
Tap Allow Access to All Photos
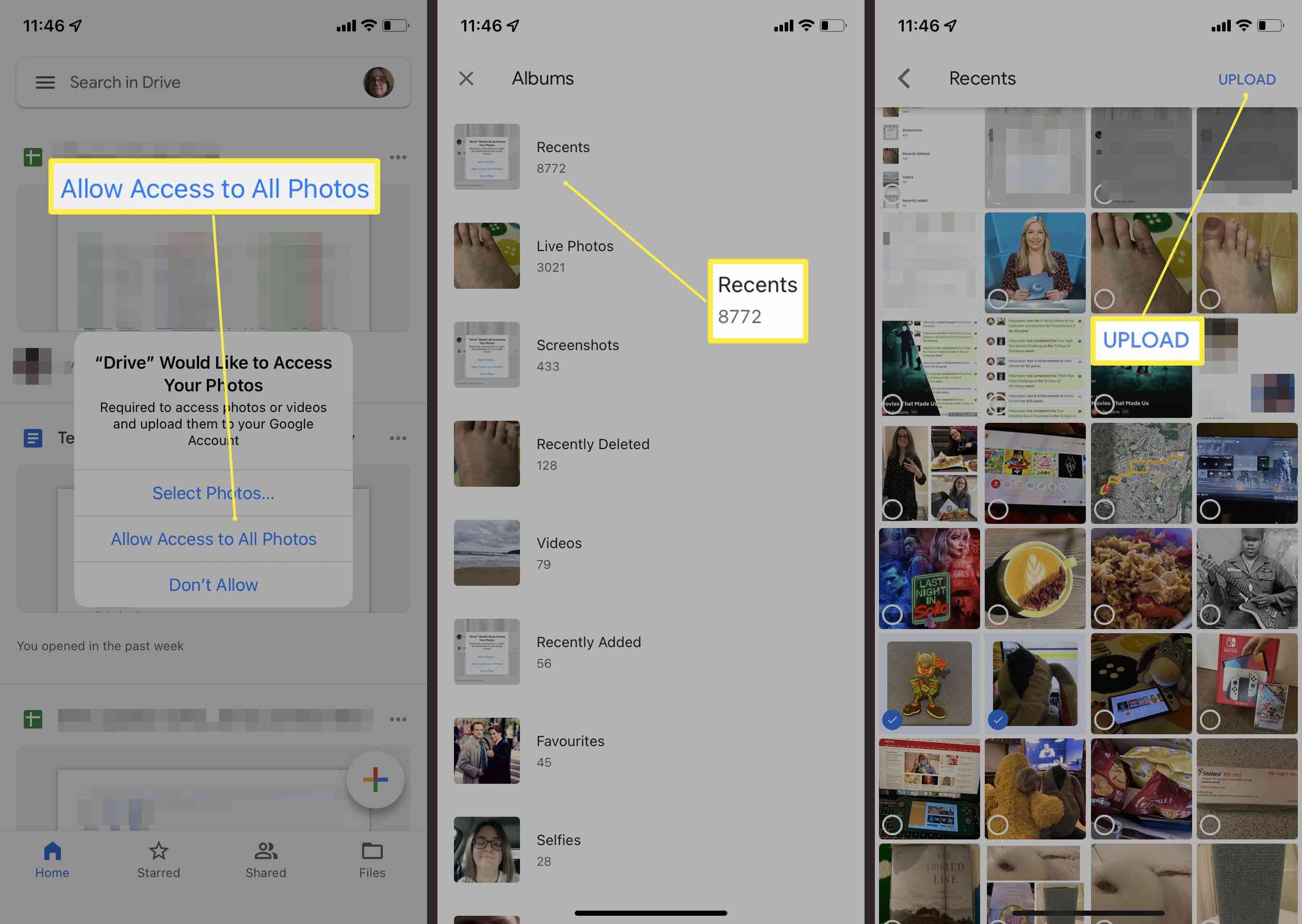click(x=213, y=538)
